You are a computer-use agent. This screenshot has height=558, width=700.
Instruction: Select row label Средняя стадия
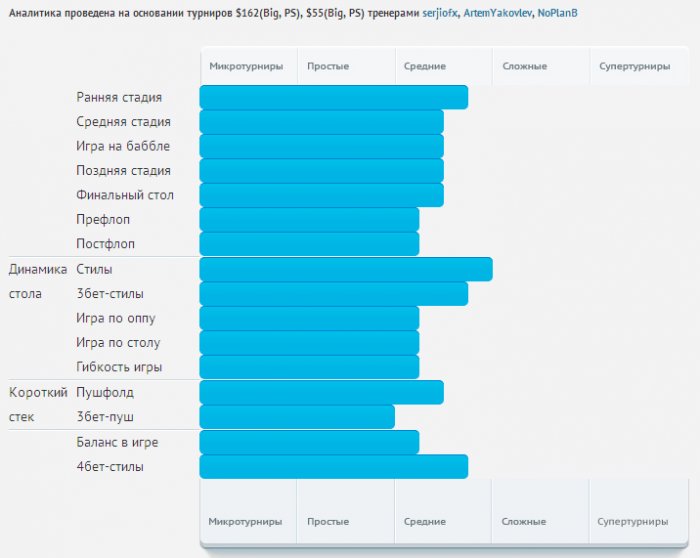coord(123,122)
